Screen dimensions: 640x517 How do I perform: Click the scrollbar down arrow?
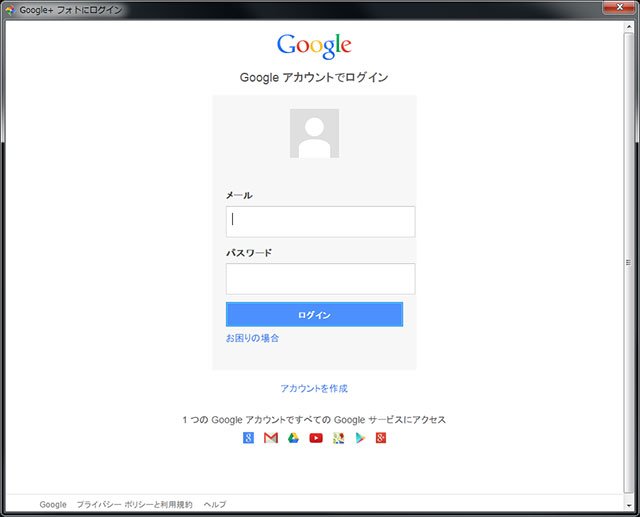629,506
